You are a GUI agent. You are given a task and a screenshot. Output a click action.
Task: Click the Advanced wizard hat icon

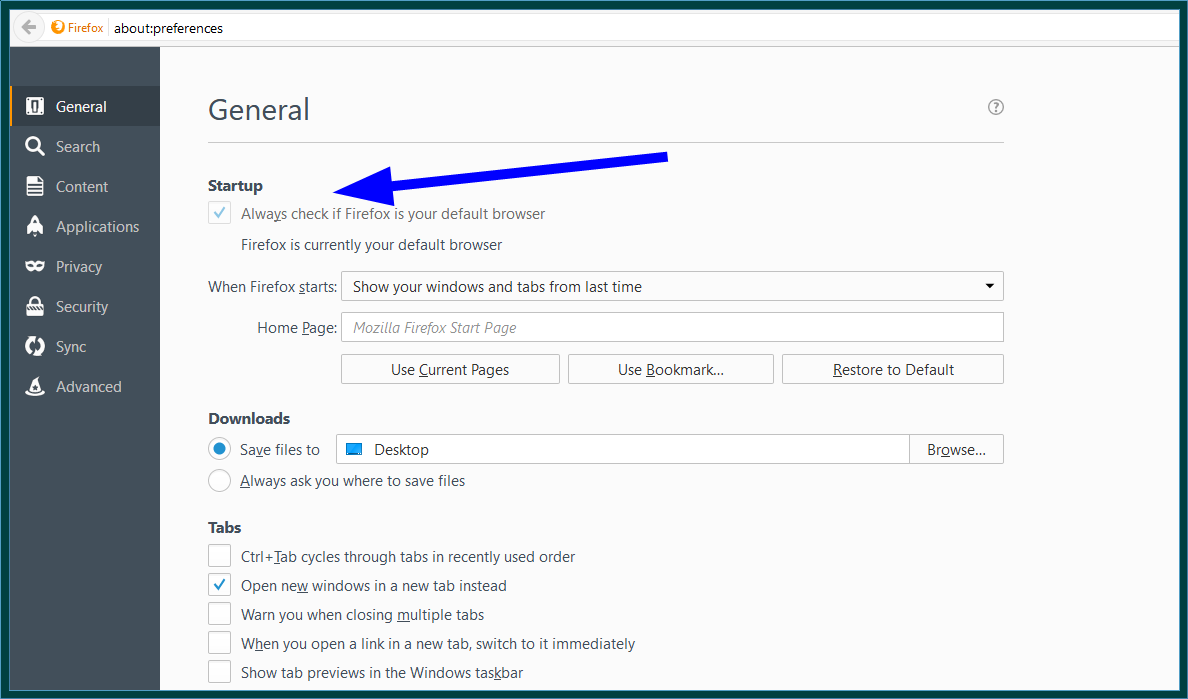coord(35,386)
